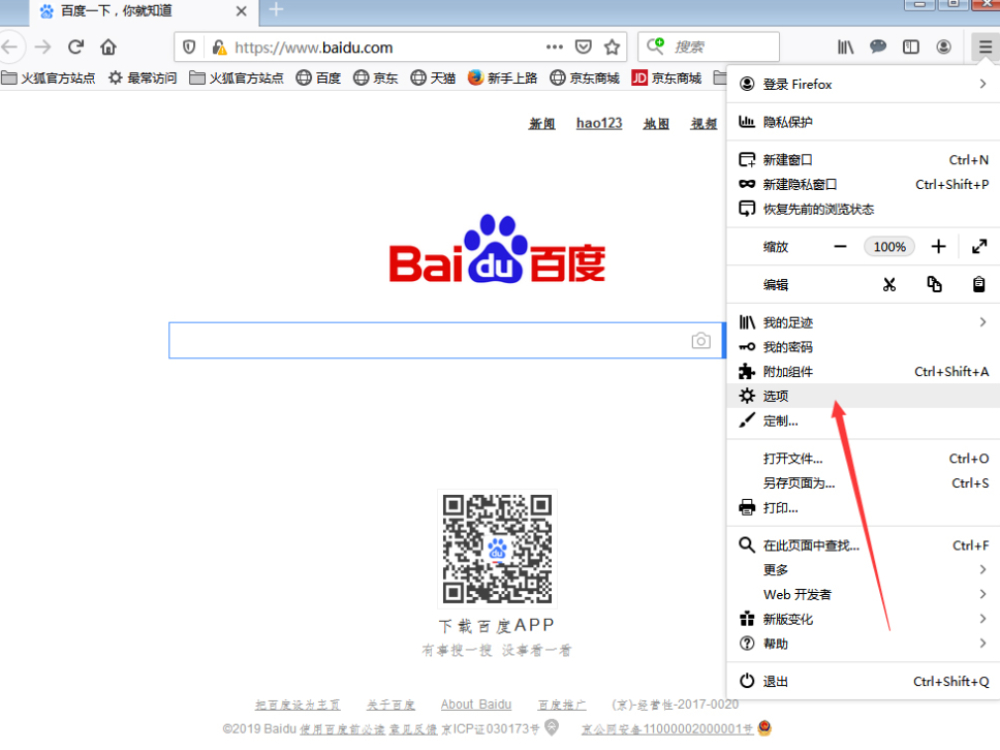
Task: Choose 另存页面为... from the menu
Action: click(x=864, y=483)
